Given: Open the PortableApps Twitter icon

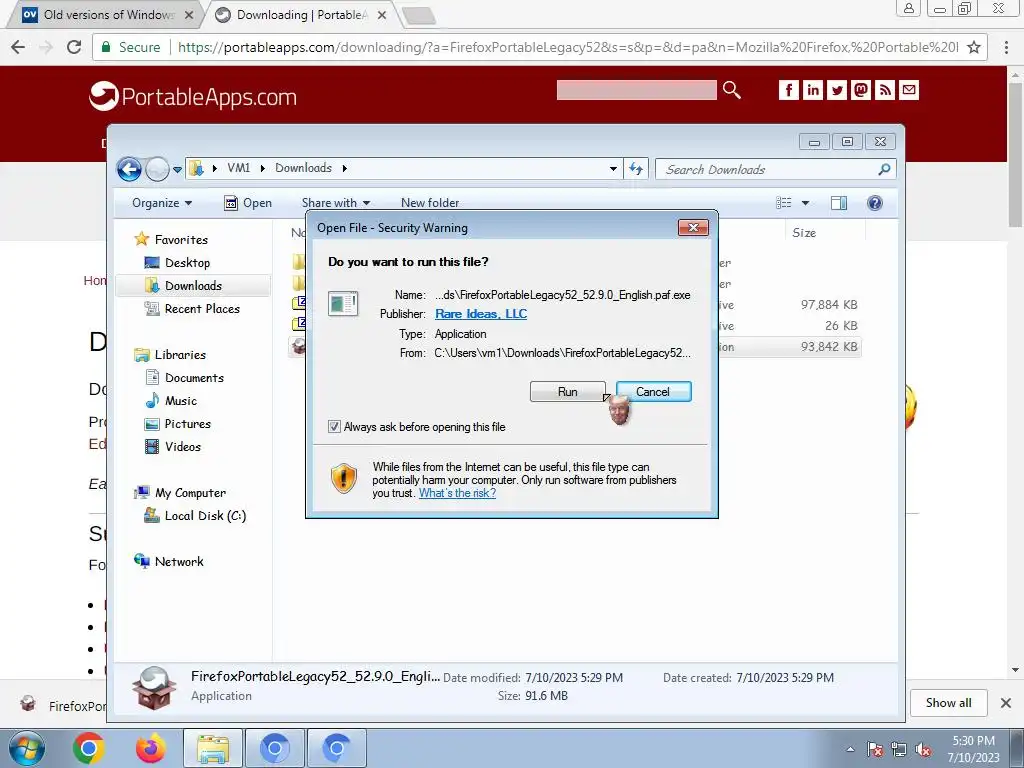Looking at the screenshot, I should pyautogui.click(x=837, y=89).
